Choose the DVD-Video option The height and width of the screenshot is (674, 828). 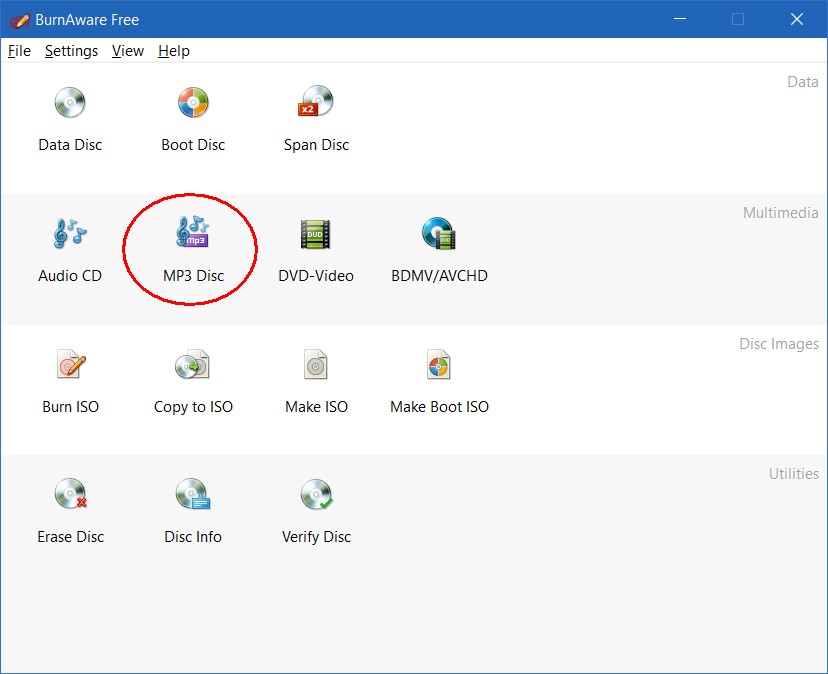pos(316,250)
